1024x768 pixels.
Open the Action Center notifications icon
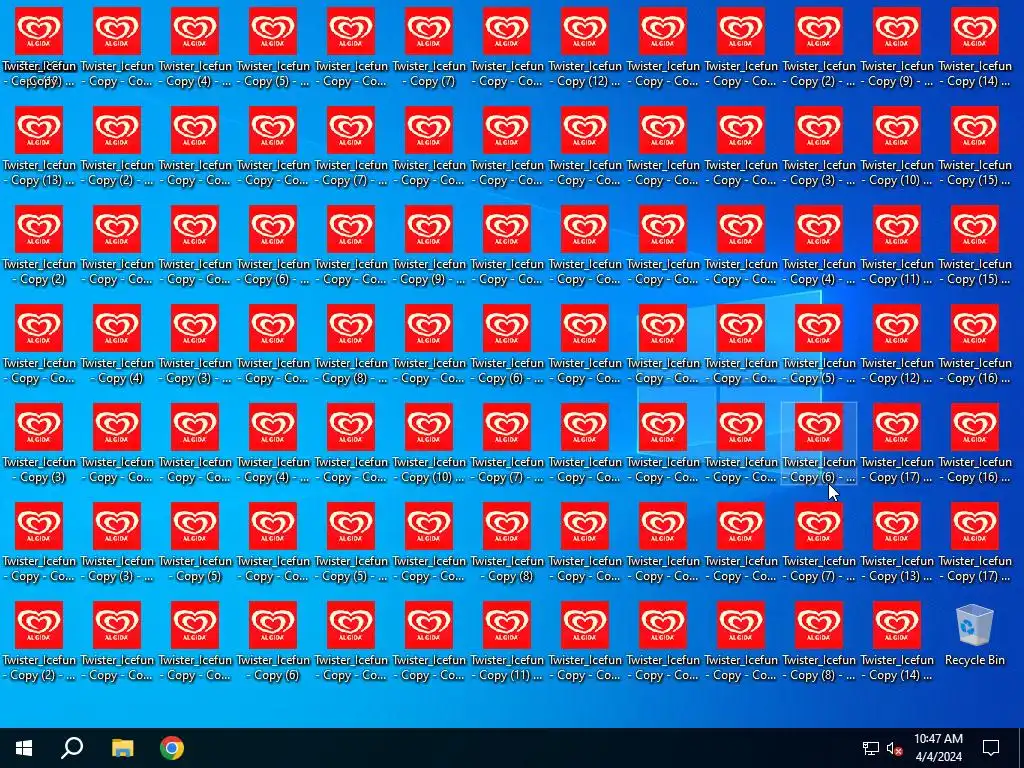991,748
